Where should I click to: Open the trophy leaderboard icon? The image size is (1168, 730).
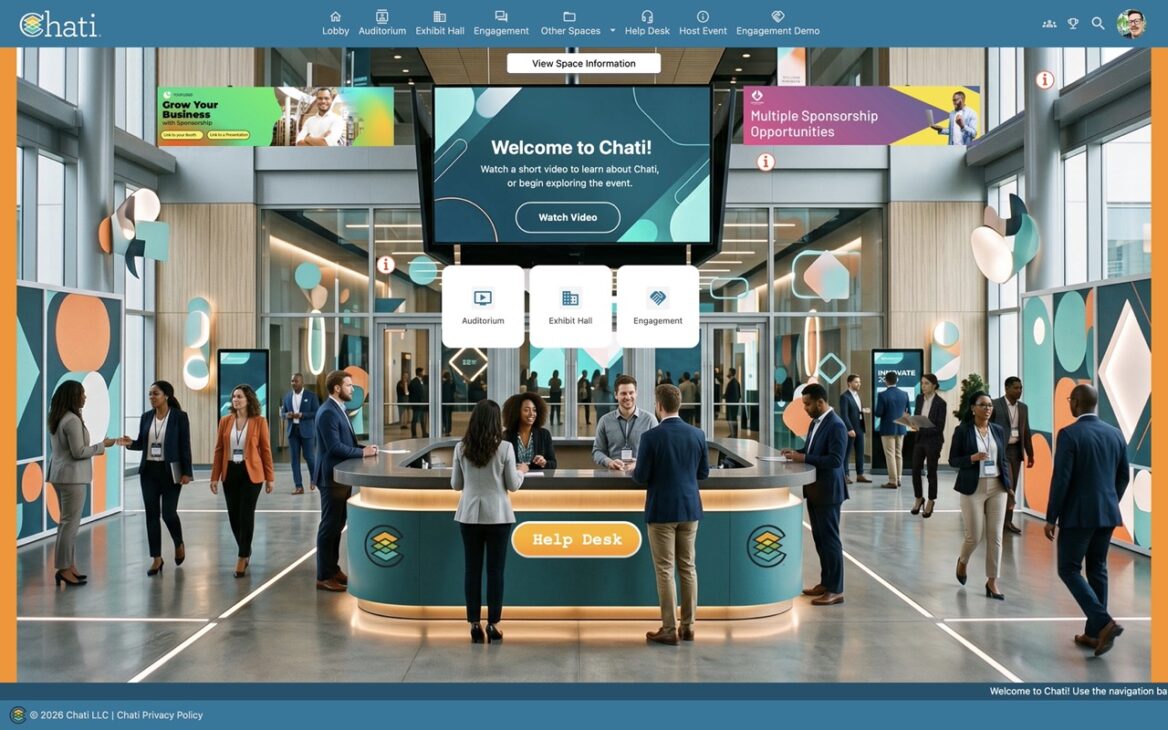tap(1073, 24)
